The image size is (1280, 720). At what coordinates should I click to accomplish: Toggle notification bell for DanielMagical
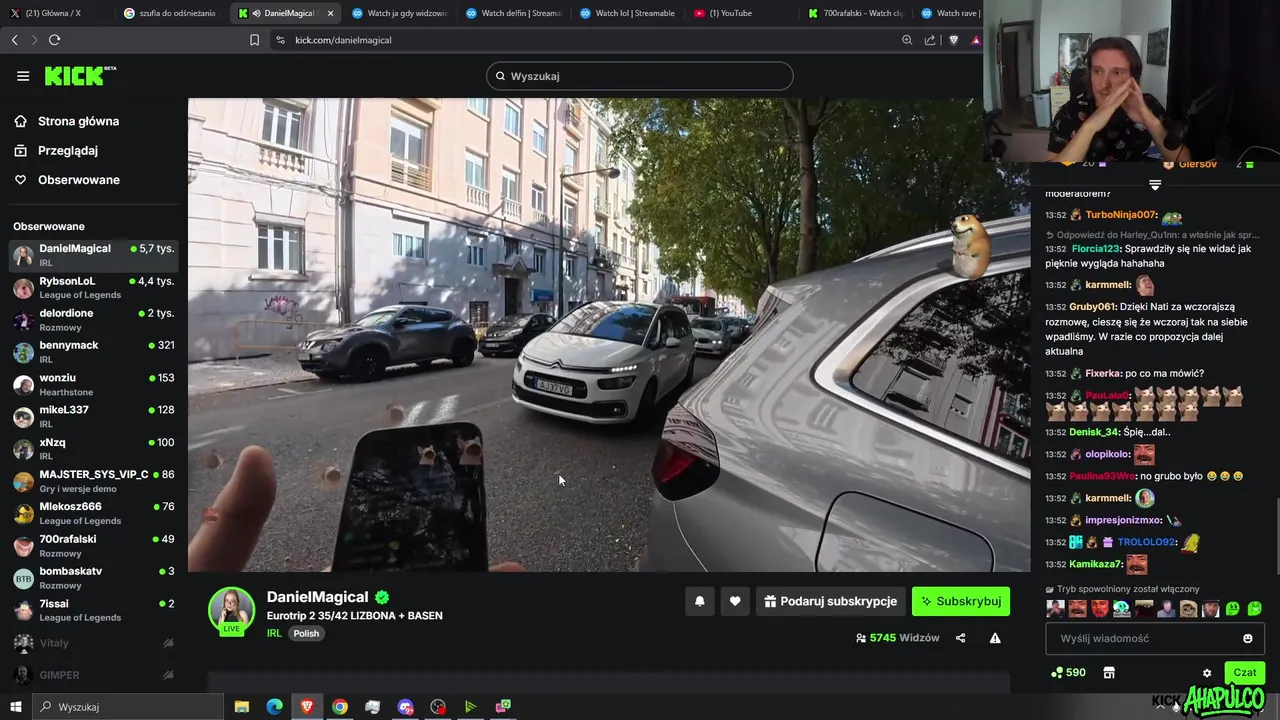[x=700, y=601]
